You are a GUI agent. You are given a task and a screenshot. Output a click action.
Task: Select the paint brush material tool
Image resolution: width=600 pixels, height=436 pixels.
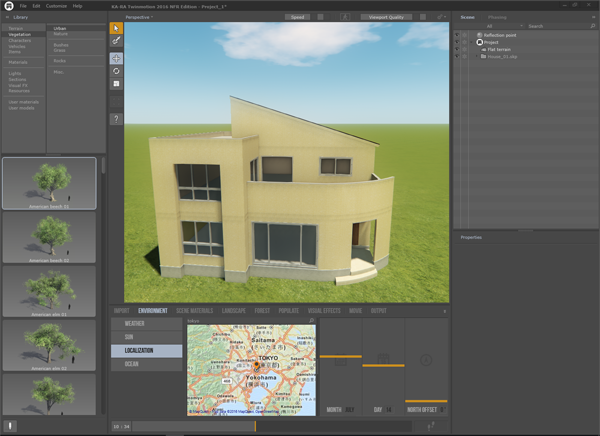click(x=116, y=41)
